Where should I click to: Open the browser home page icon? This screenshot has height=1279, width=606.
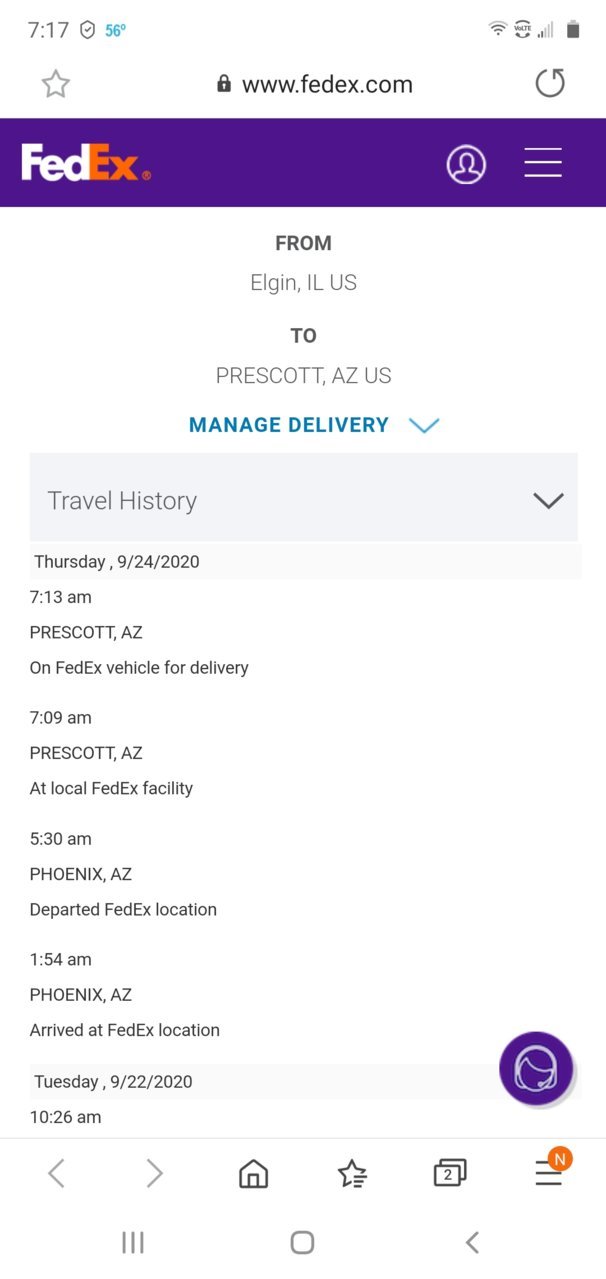(x=254, y=1173)
